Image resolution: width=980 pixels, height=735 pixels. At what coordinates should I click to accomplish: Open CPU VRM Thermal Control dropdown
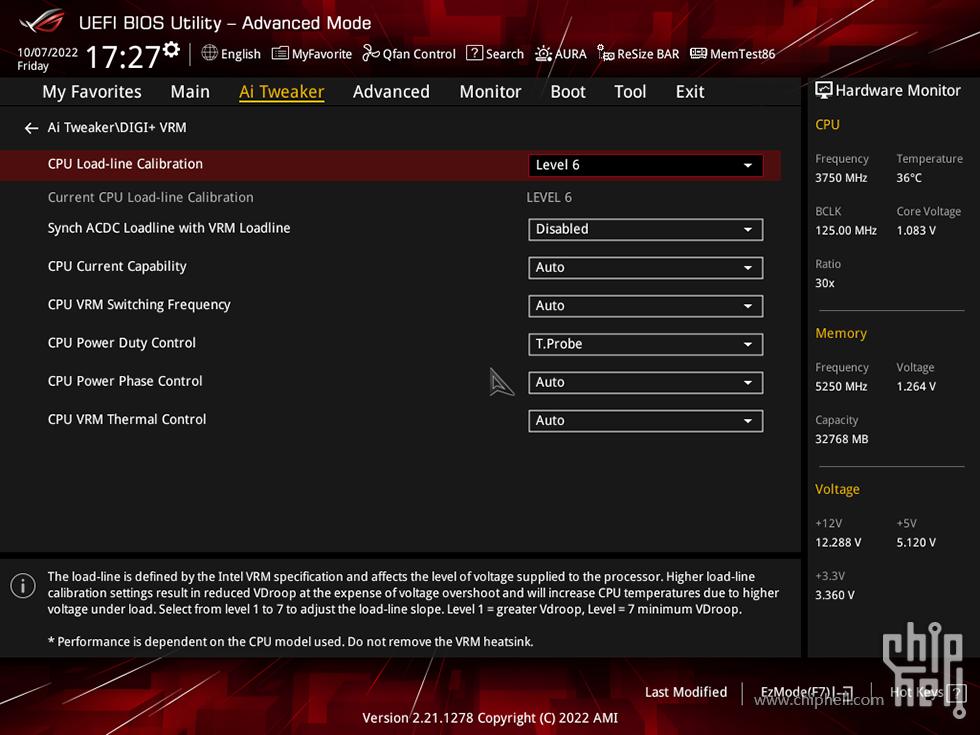point(645,421)
